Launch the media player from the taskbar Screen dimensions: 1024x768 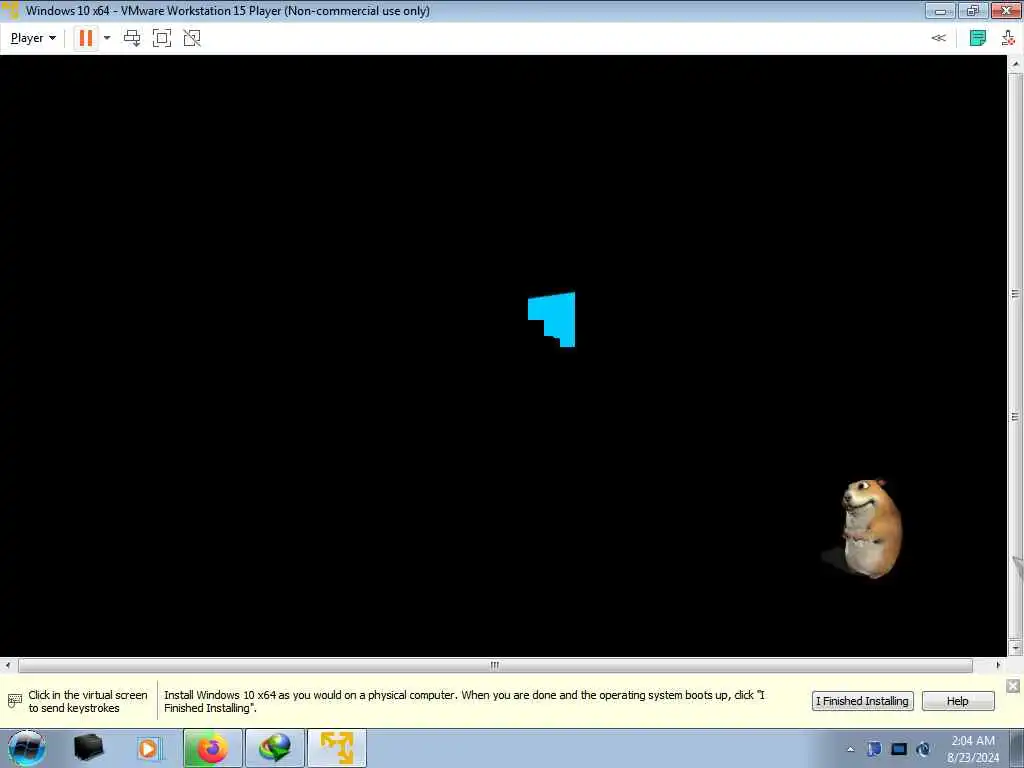[149, 748]
